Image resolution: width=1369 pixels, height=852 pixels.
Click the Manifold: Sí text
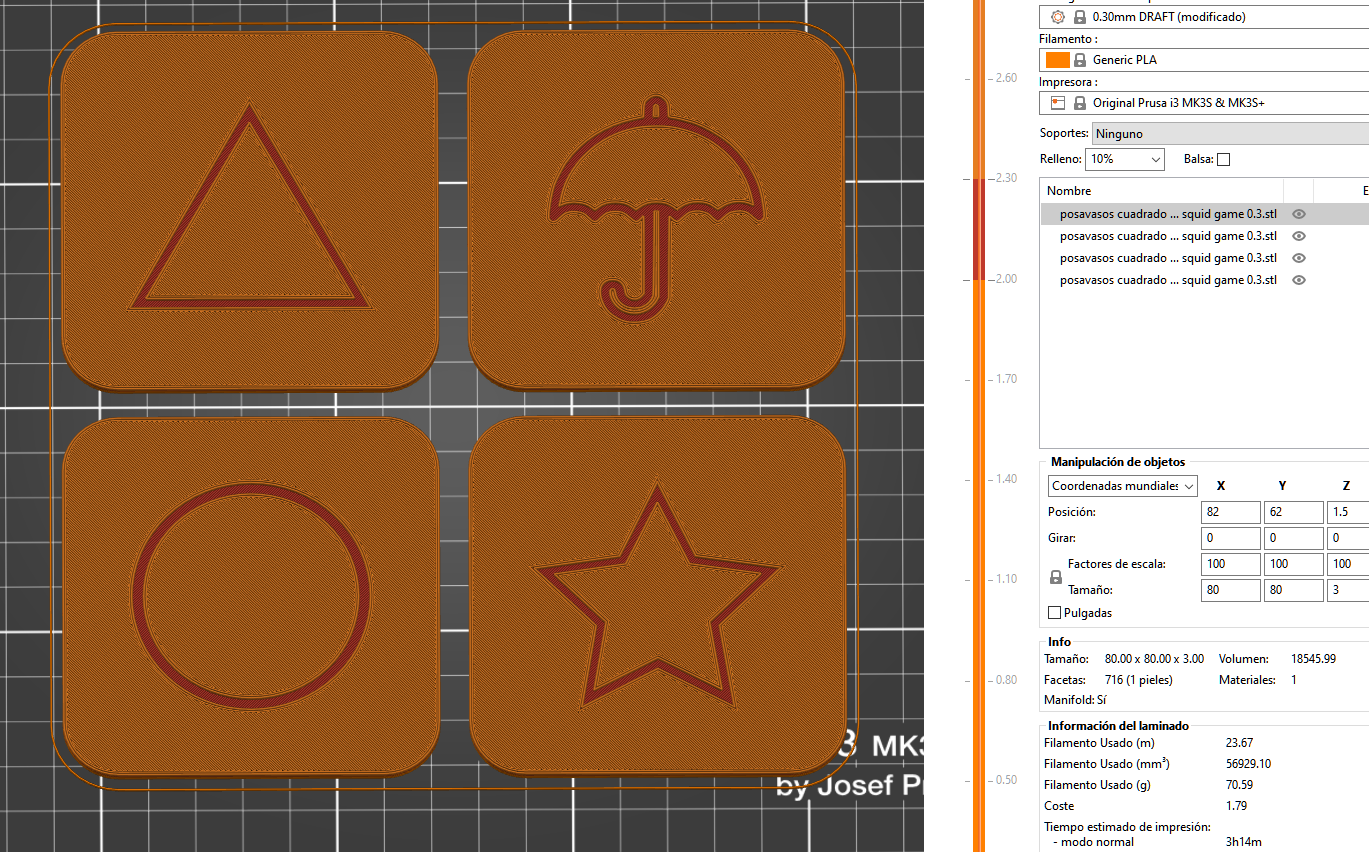[1075, 700]
